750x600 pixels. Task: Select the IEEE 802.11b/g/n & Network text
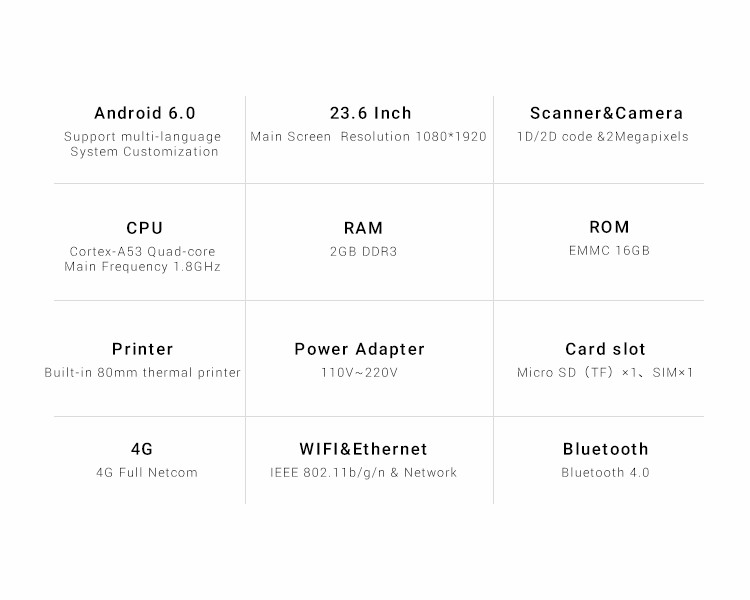point(364,473)
